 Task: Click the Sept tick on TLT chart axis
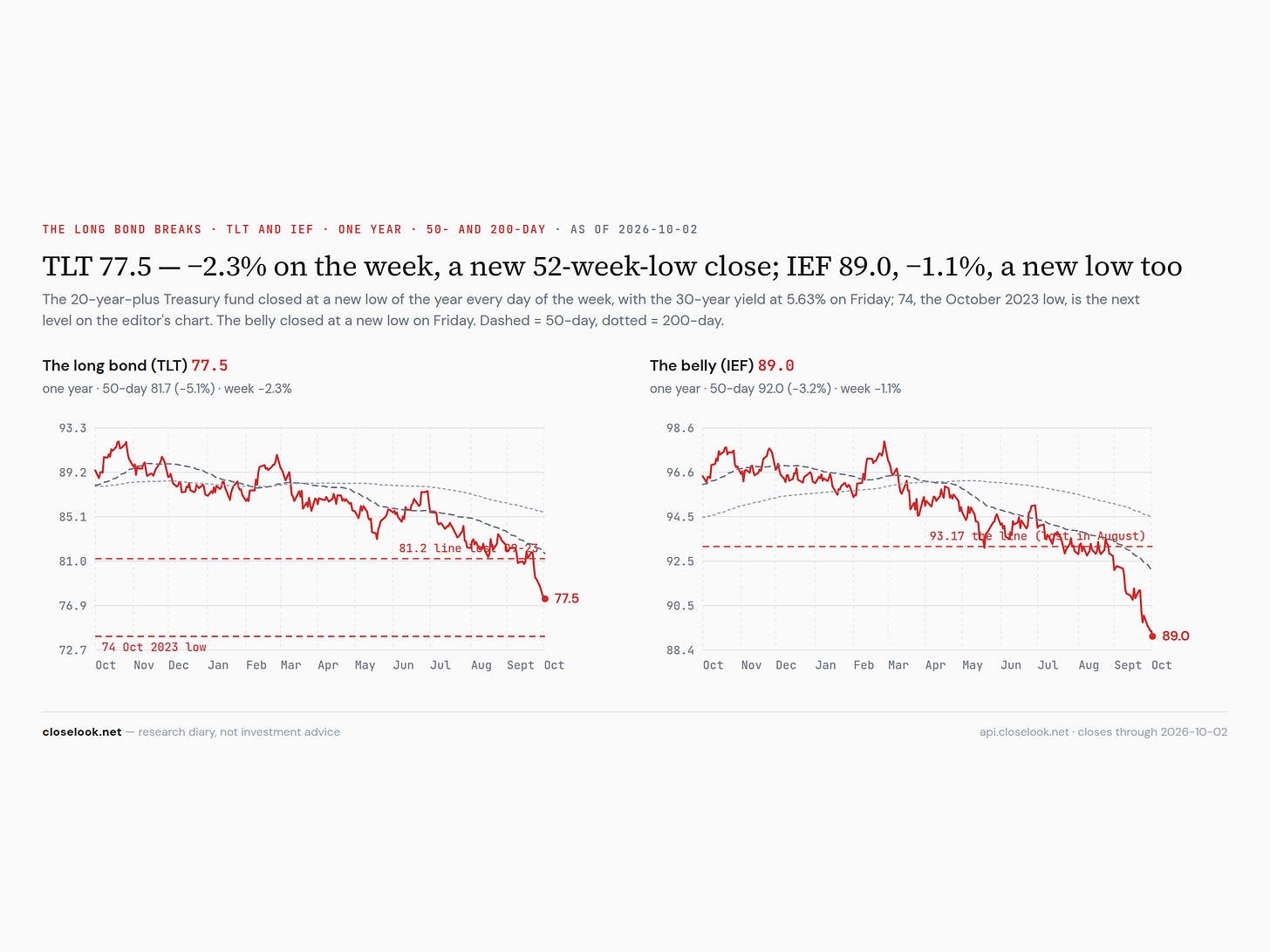pyautogui.click(x=521, y=665)
